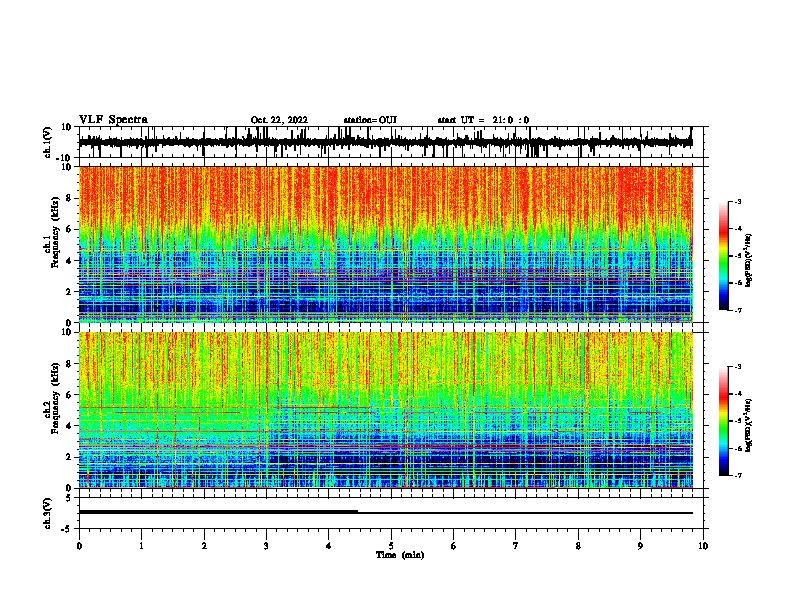
Task: Click the "station=OUI" header label
Action: click(x=370, y=120)
